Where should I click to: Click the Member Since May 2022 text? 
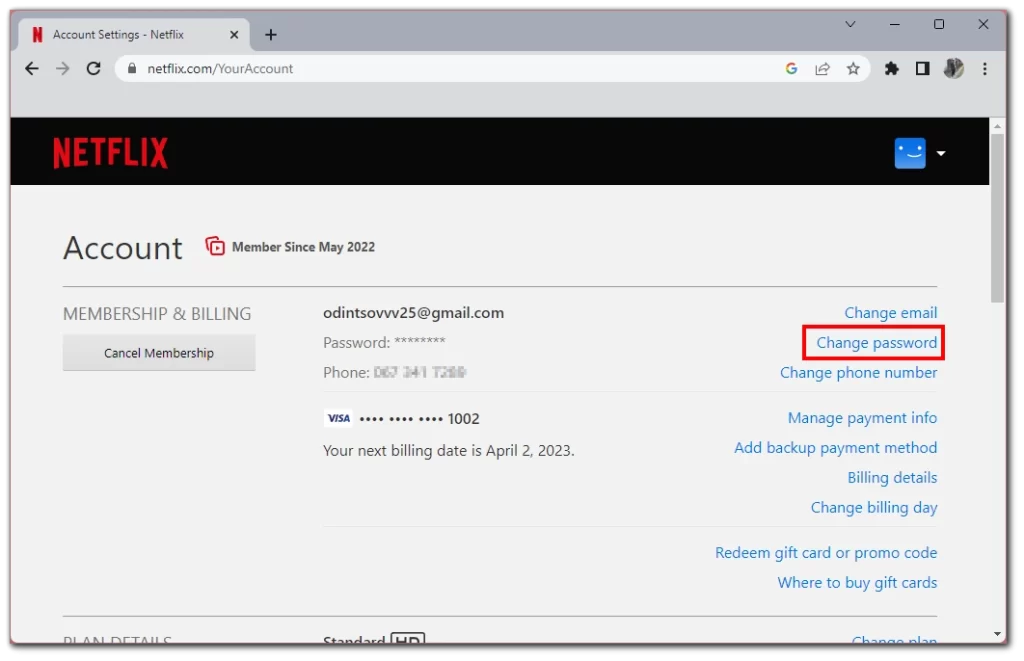point(303,247)
